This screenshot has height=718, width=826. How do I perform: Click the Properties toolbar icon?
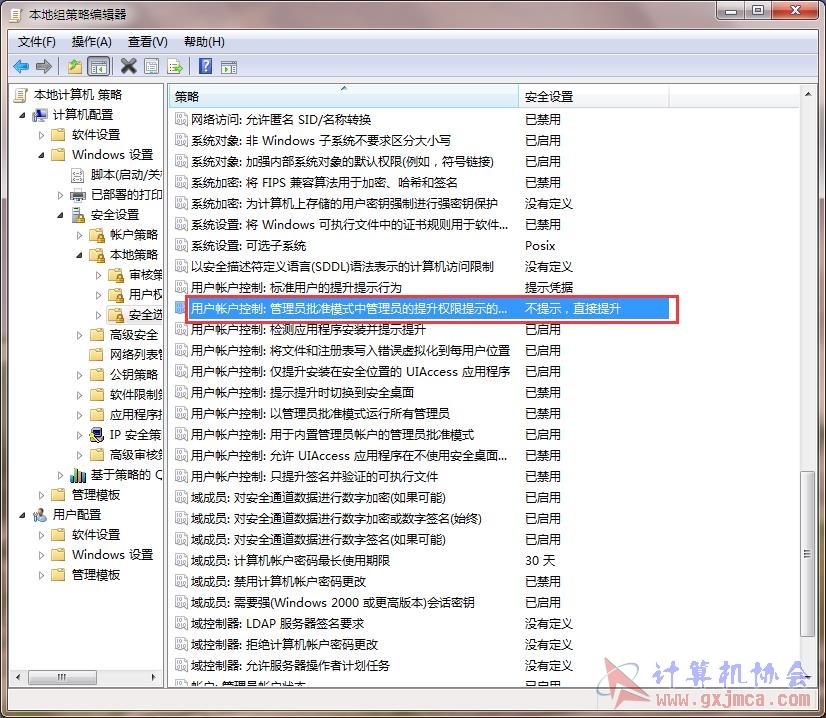tap(151, 67)
